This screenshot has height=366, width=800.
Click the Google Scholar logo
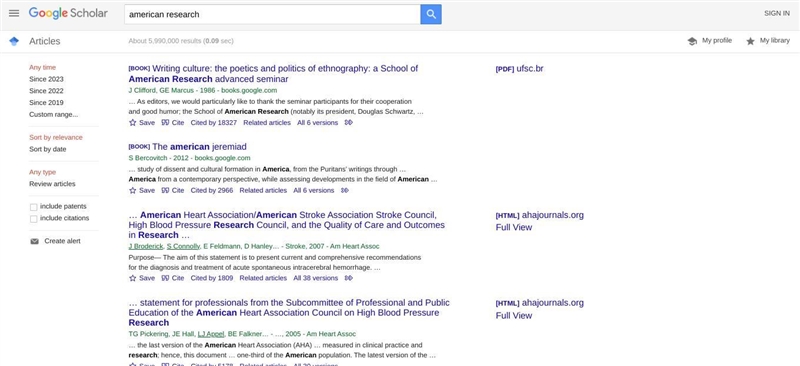click(x=68, y=13)
